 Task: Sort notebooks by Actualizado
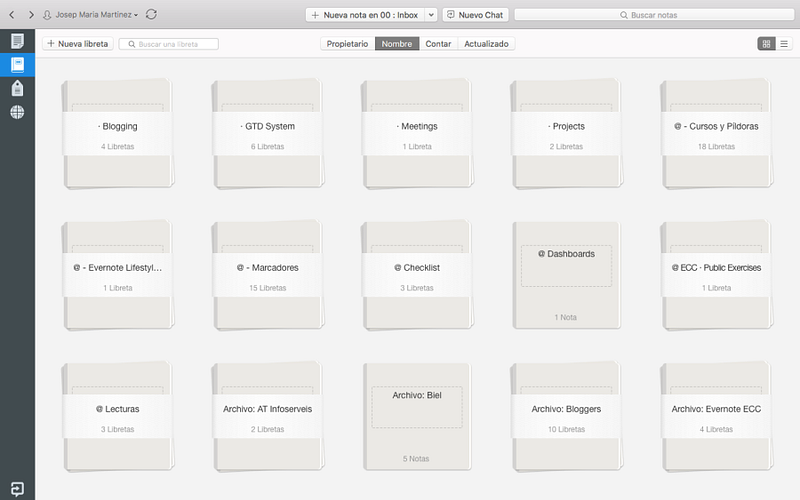click(486, 44)
